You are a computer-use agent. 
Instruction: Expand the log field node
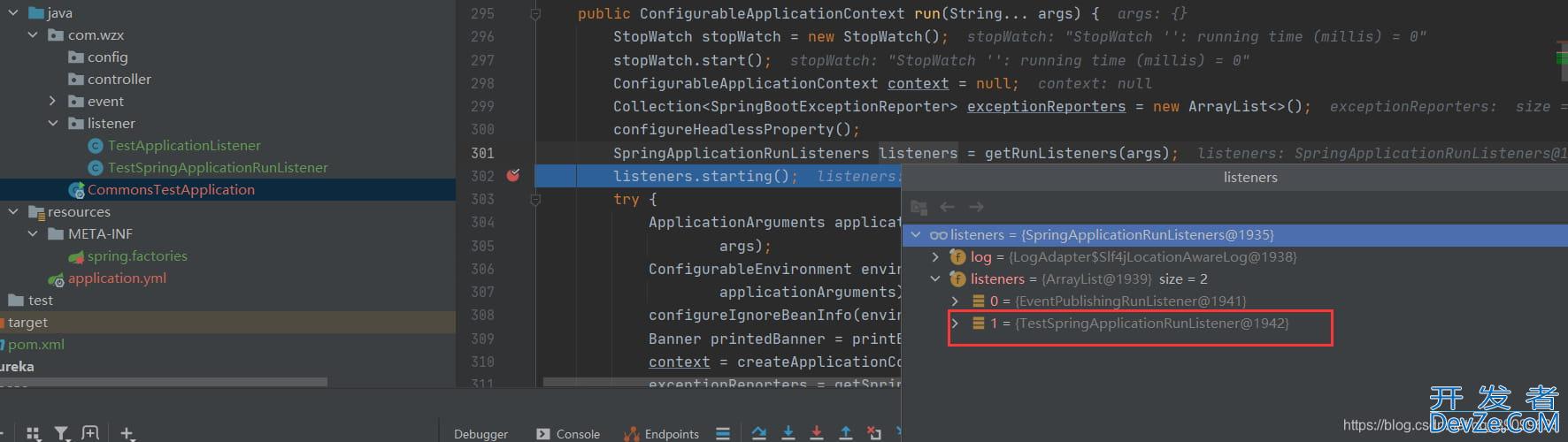[935, 257]
